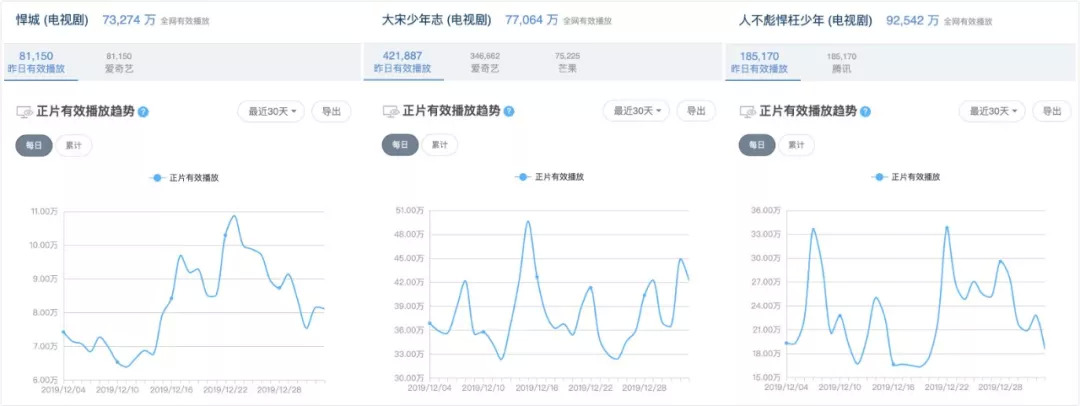
Task: Select 爱奇艺 81,150 tab for 悍城
Action: 119,62
